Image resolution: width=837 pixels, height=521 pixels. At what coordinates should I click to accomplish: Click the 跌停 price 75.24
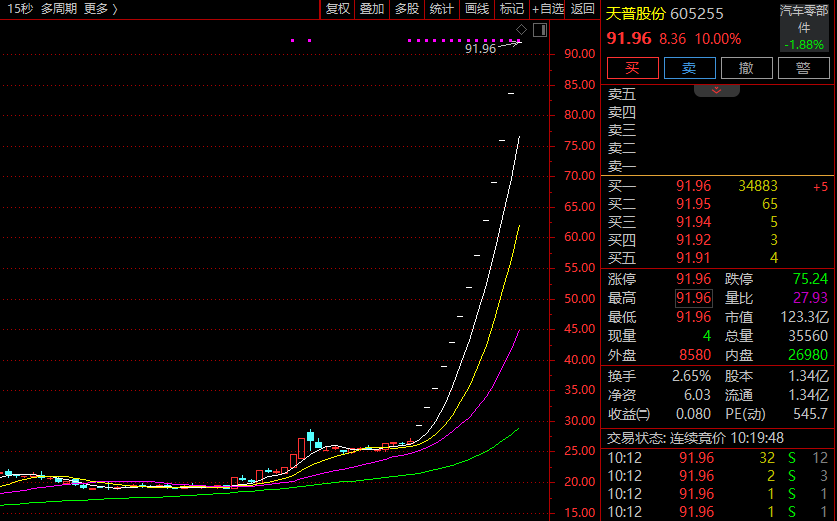tap(810, 279)
